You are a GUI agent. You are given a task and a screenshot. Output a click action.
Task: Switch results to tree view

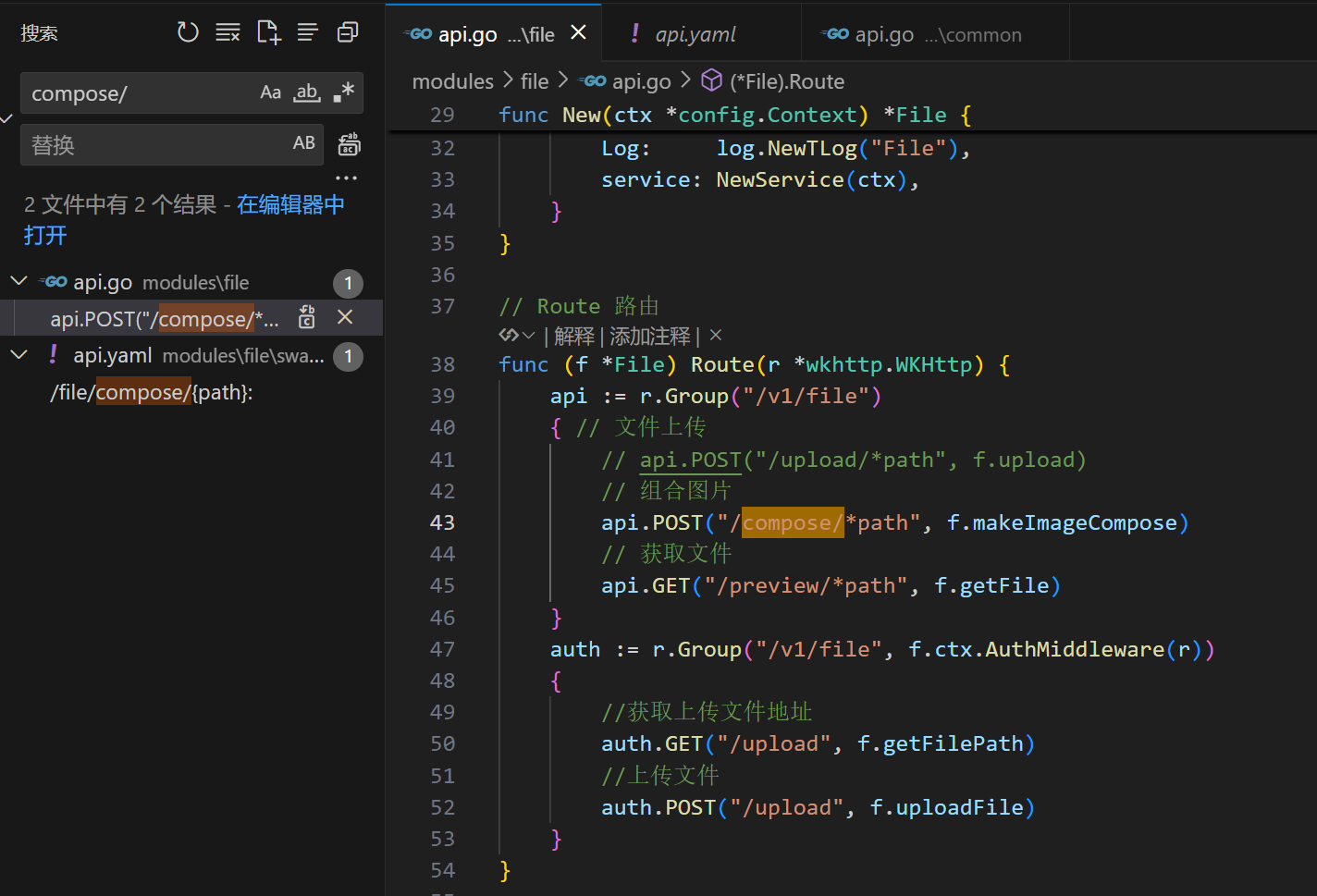pyautogui.click(x=308, y=32)
